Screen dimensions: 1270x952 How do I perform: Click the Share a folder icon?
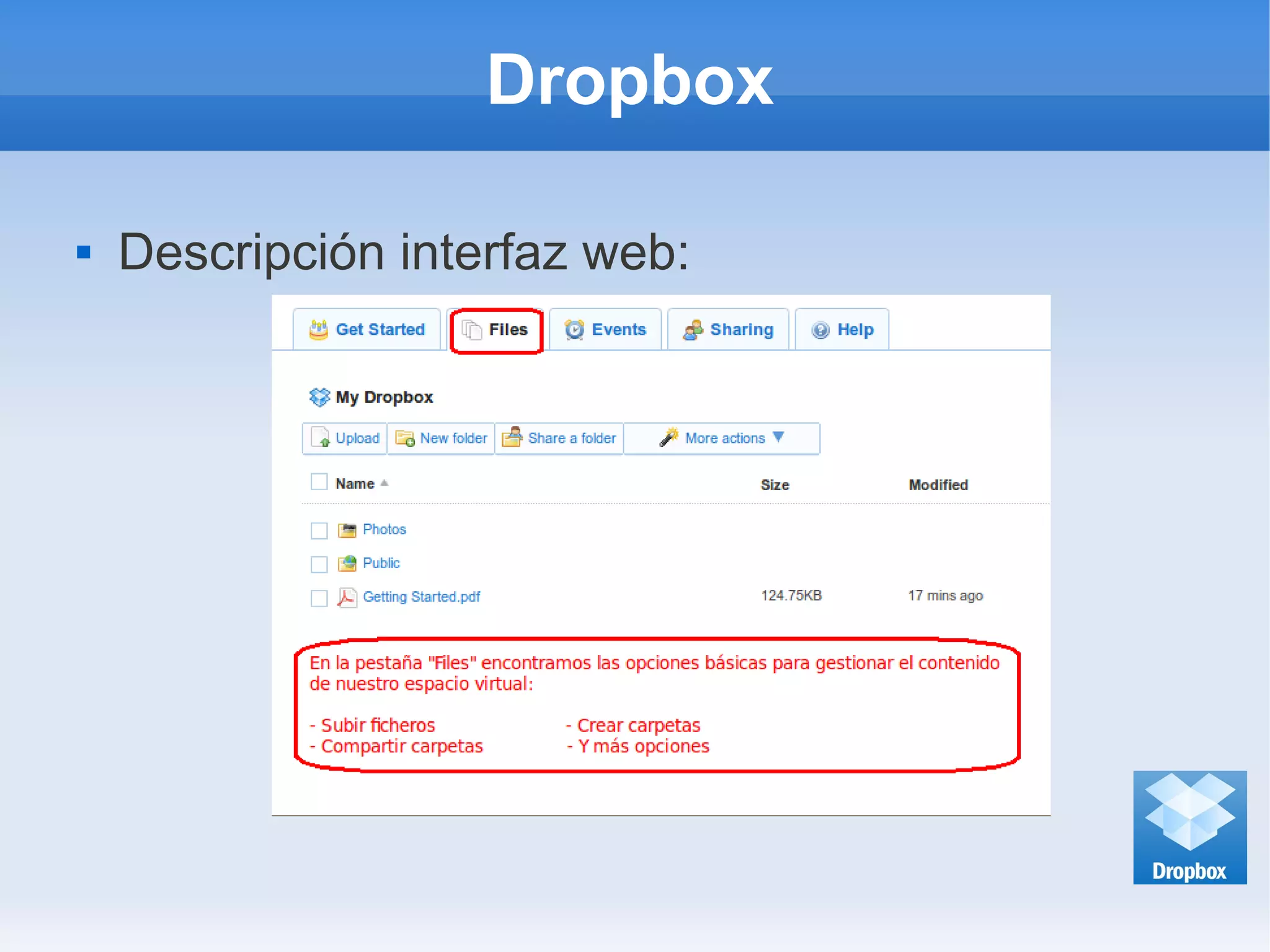point(512,437)
